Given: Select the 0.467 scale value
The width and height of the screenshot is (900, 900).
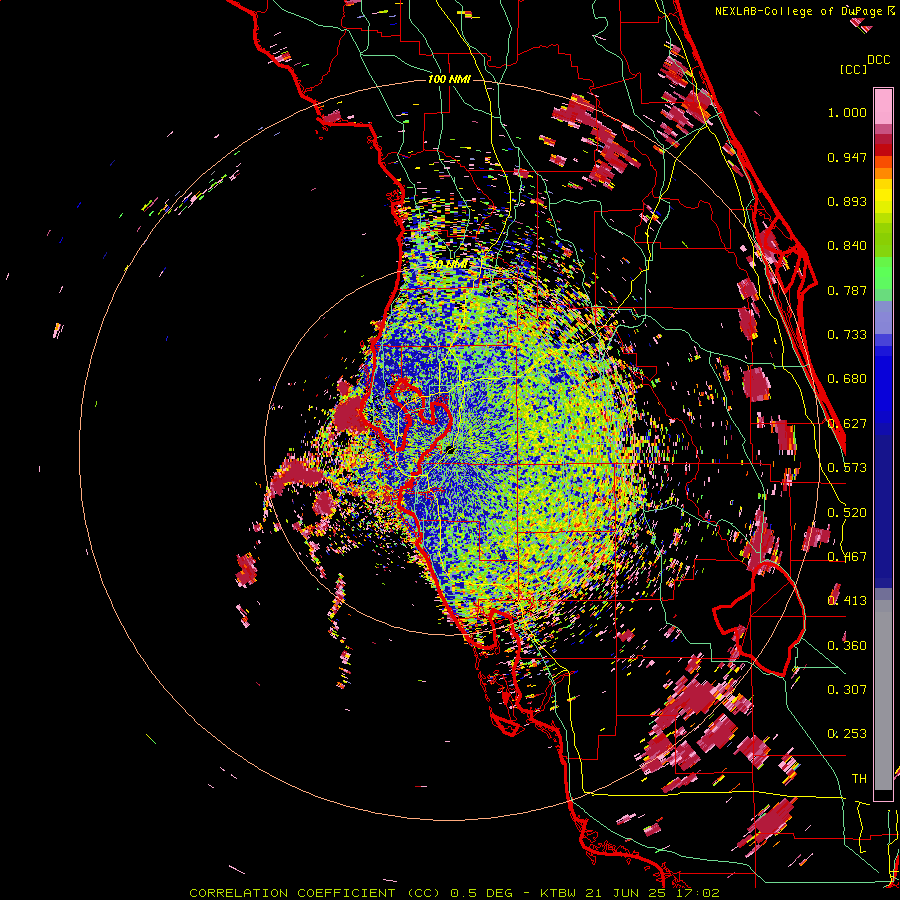Looking at the screenshot, I should click(847, 557).
